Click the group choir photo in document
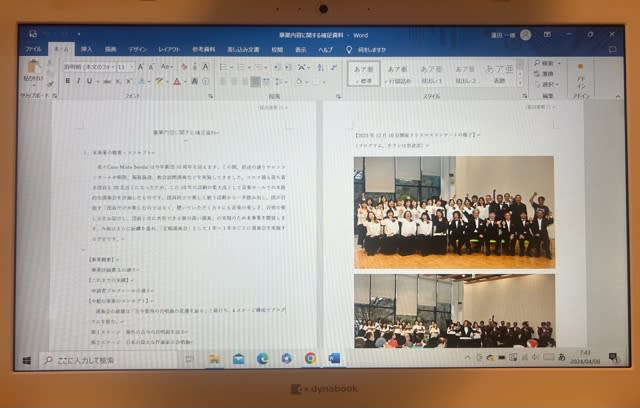The image size is (640, 408). (x=454, y=212)
